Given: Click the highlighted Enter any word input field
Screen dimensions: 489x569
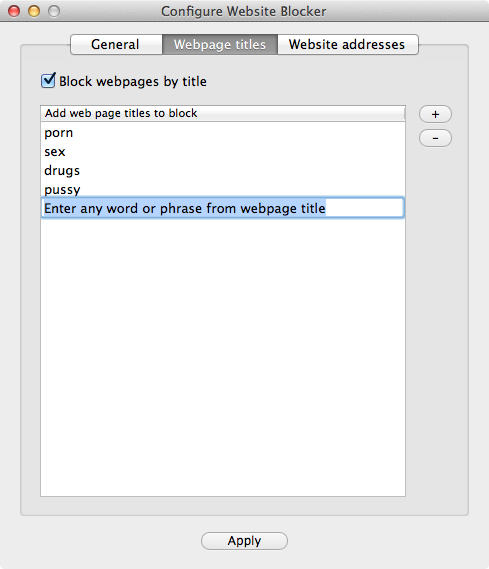Looking at the screenshot, I should [223, 208].
